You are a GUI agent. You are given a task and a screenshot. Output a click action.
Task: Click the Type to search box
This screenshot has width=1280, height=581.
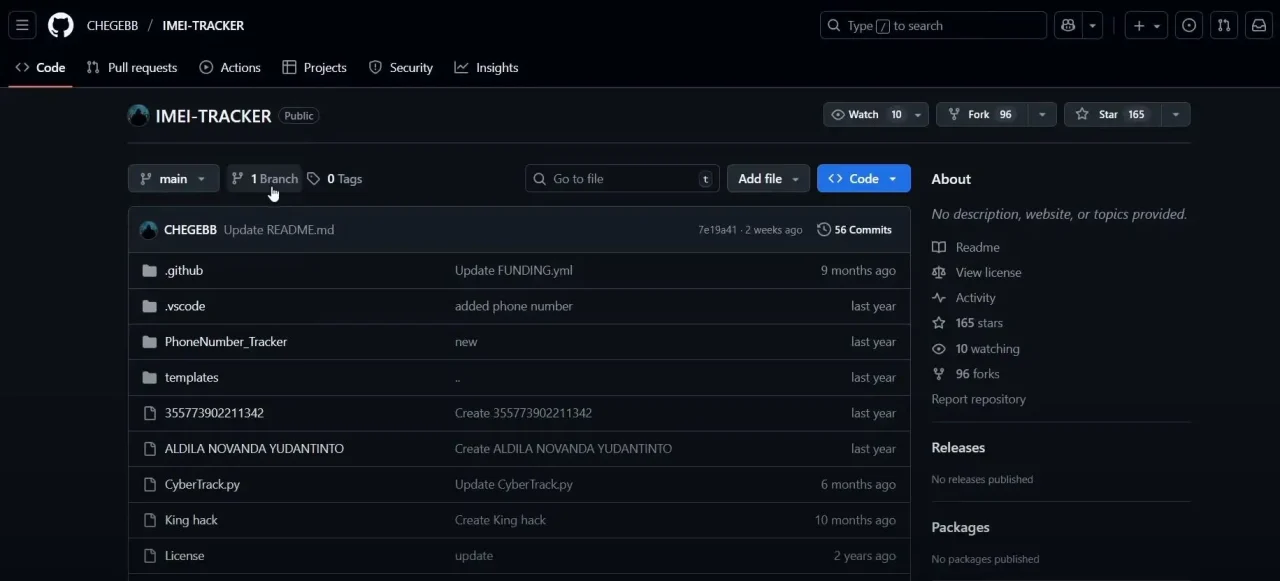tap(933, 25)
